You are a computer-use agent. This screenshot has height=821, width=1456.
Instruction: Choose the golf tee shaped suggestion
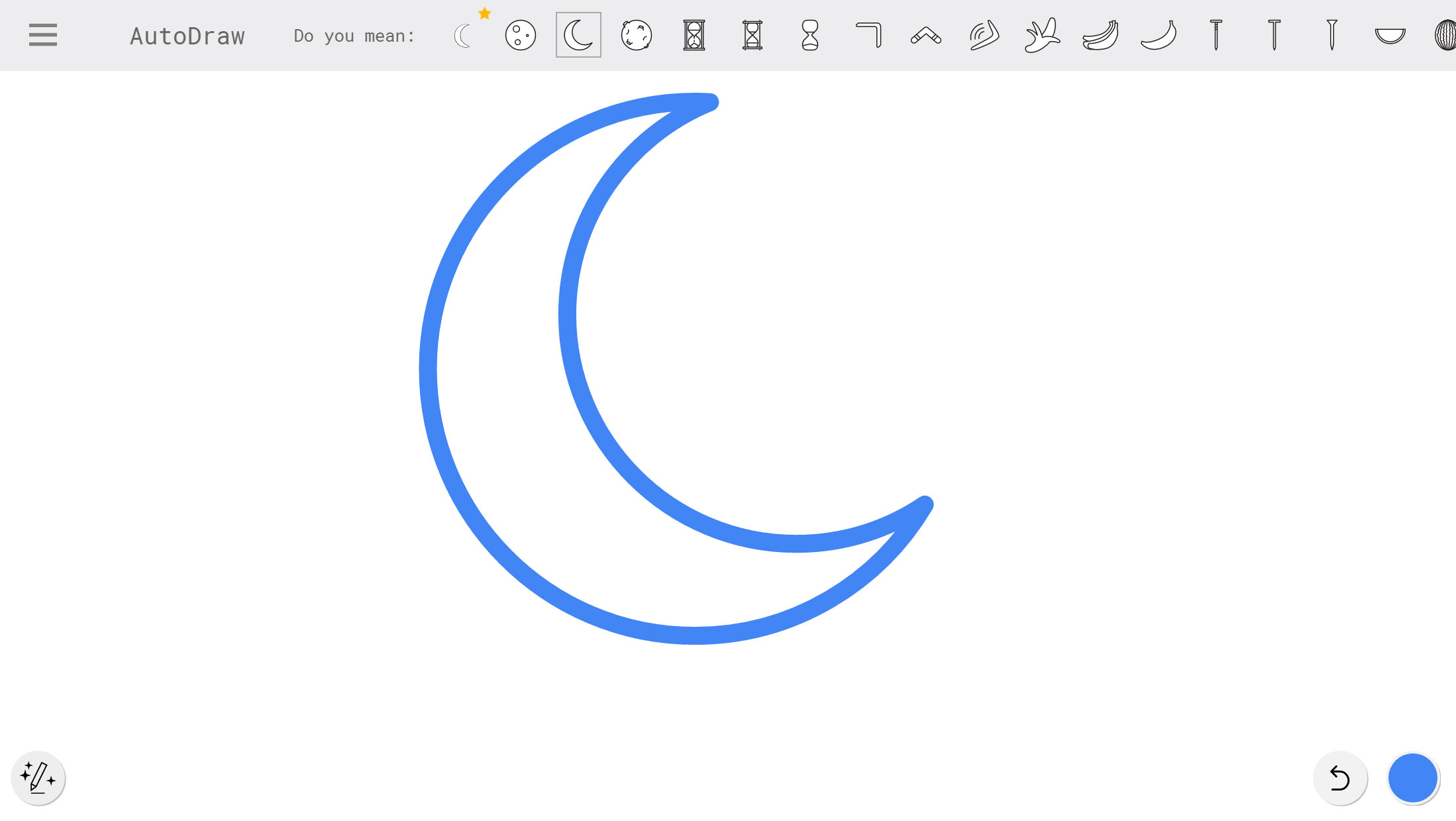[1331, 35]
